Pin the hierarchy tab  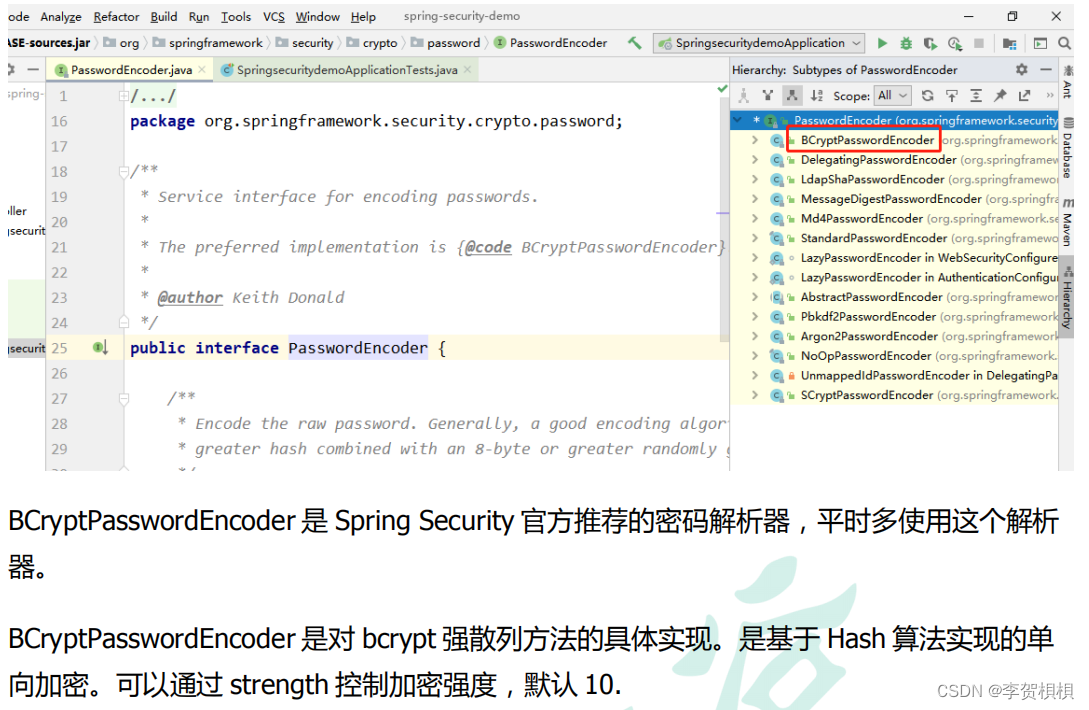point(1000,96)
